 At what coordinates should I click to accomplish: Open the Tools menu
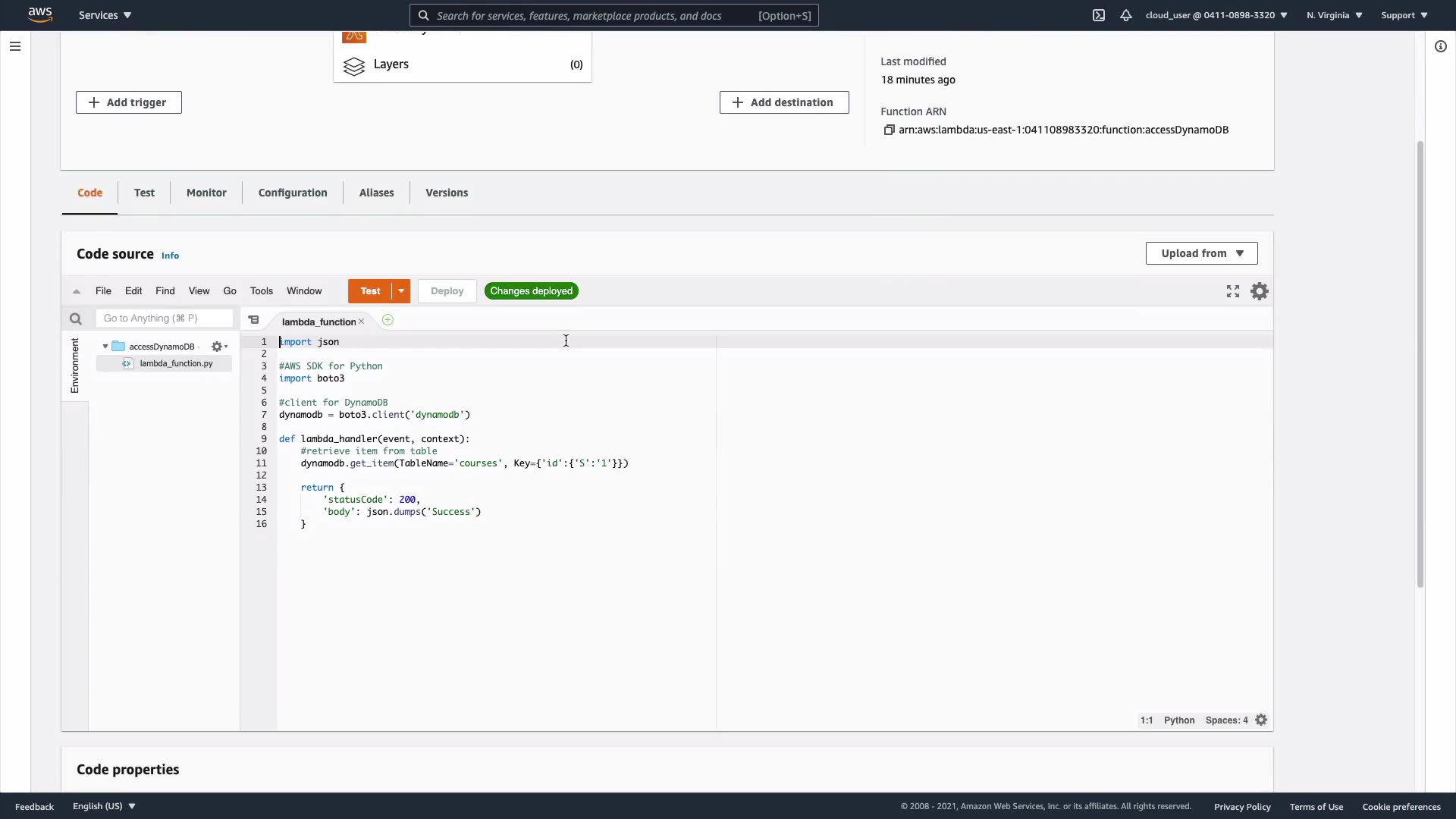click(x=261, y=291)
